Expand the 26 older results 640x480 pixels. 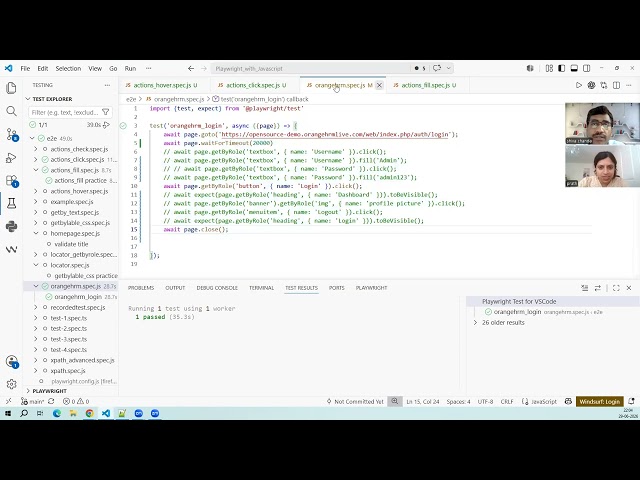pos(475,322)
